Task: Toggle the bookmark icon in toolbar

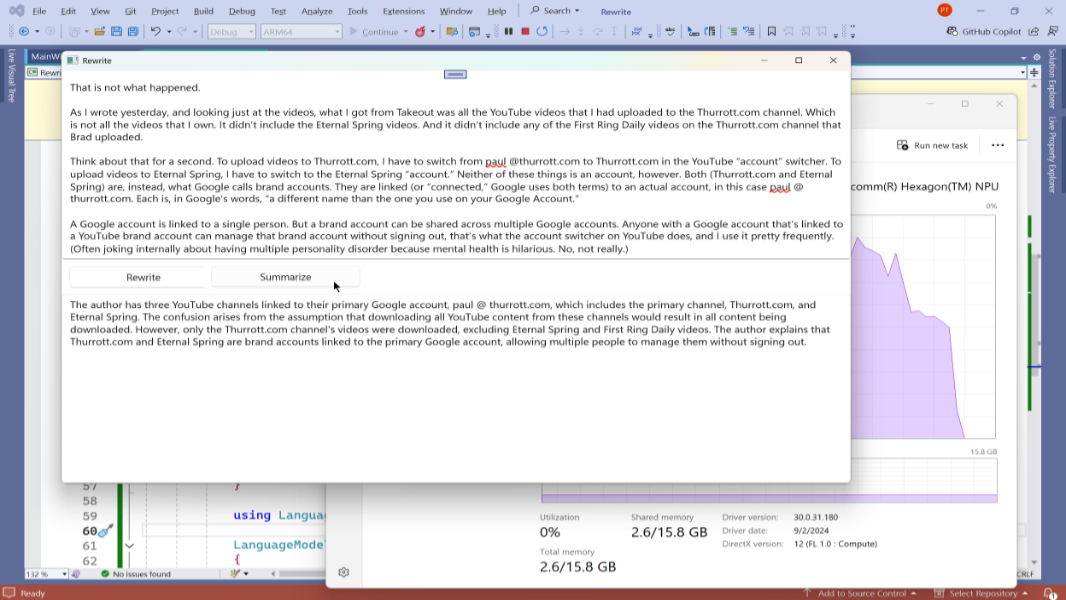Action: click(x=771, y=32)
